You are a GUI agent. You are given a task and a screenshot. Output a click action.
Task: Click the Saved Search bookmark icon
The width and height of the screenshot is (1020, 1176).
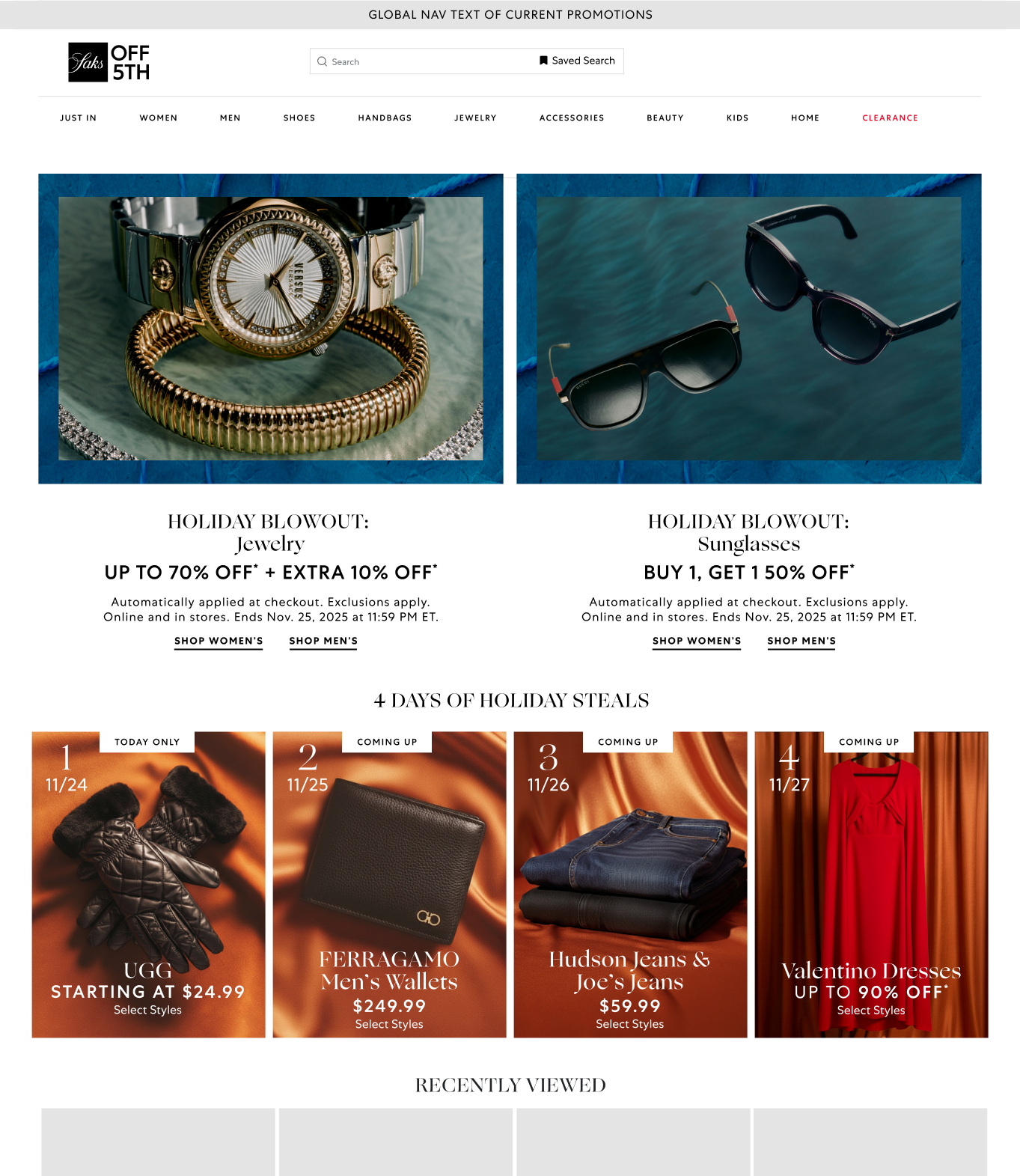pos(543,61)
